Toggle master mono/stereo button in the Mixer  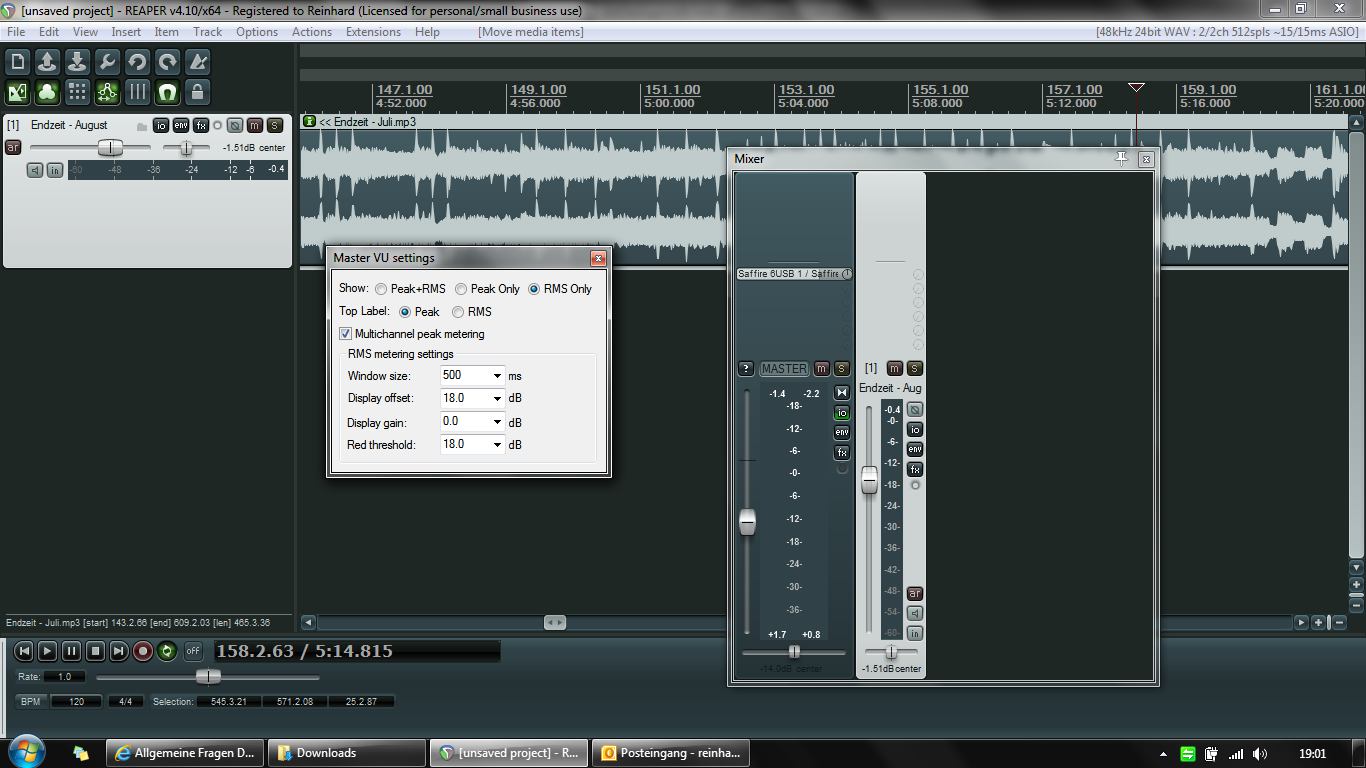[842, 393]
